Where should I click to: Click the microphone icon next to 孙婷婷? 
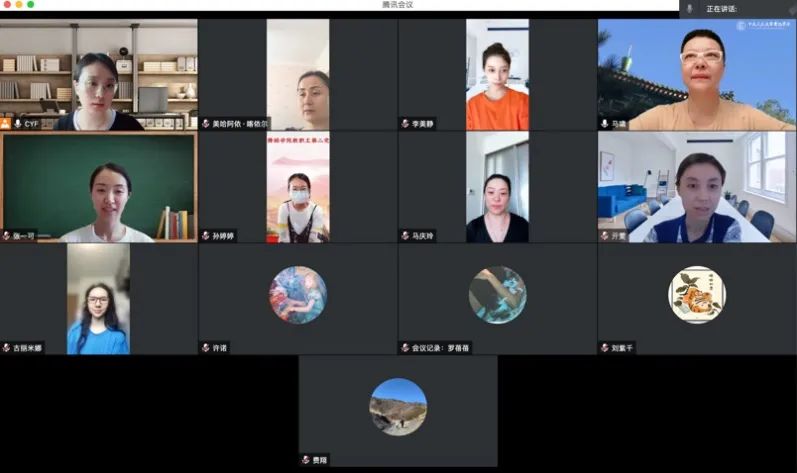click(x=205, y=236)
